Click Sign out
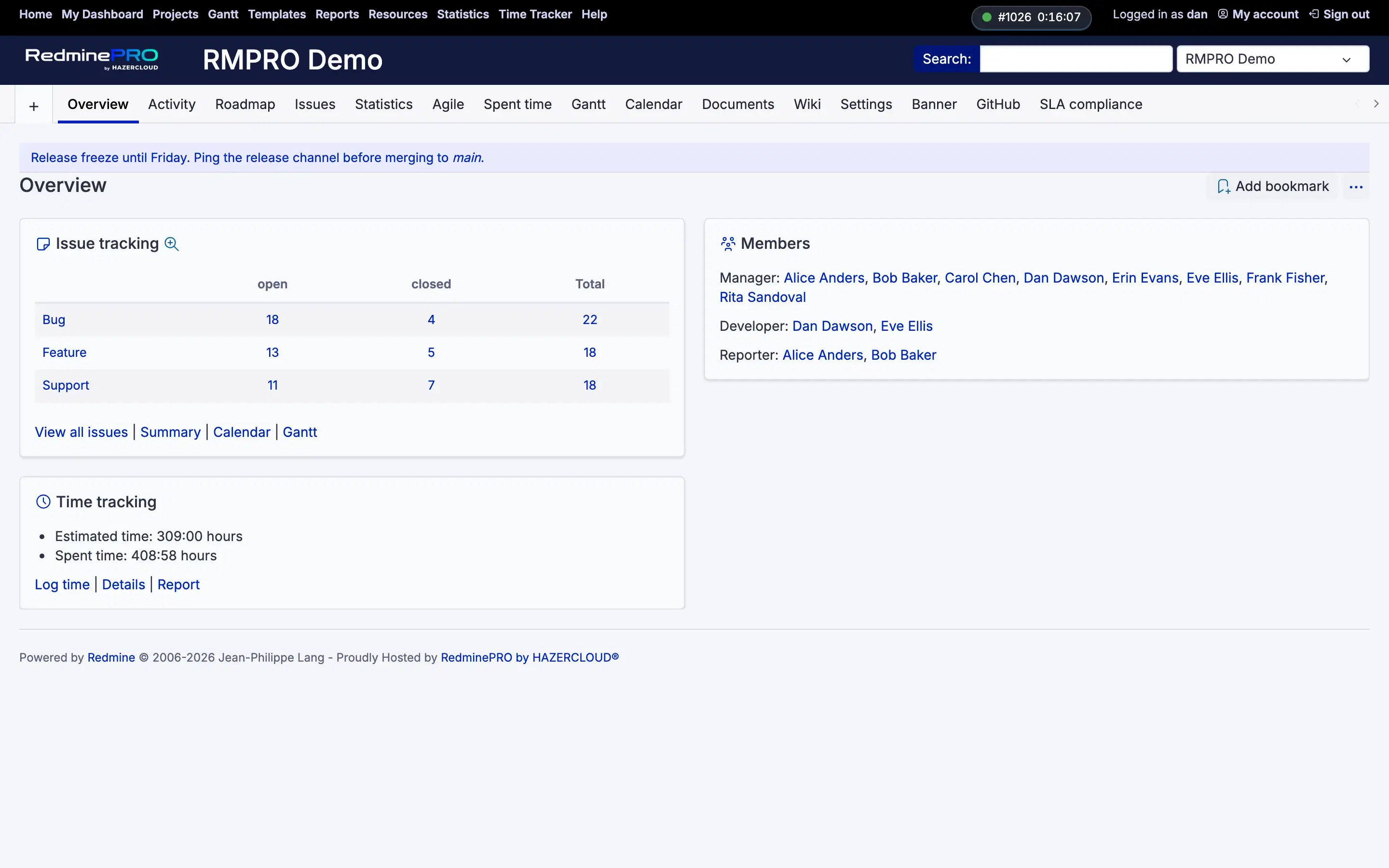1389x868 pixels. 1339,14
